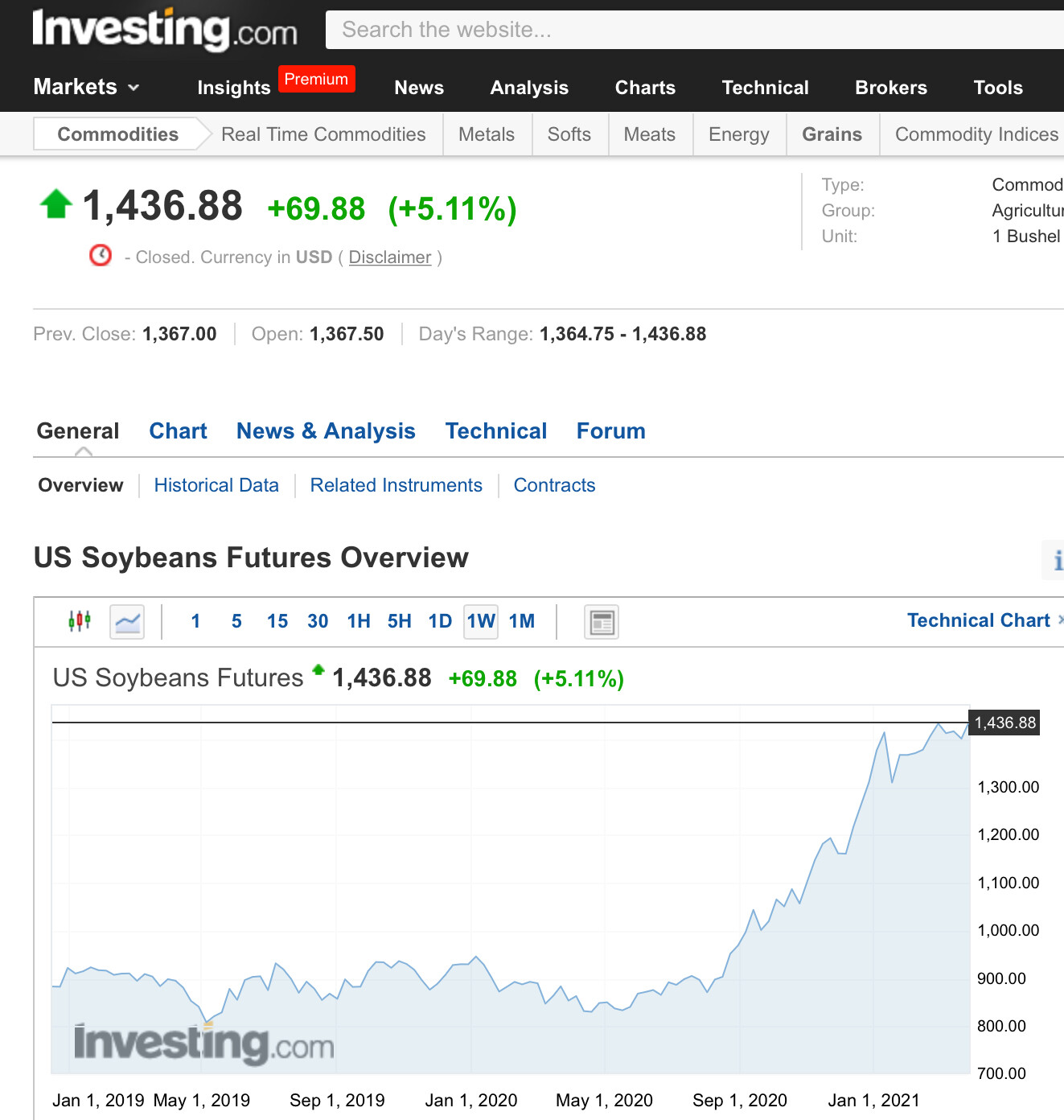1064x1120 pixels.
Task: Open the Energy category
Action: point(739,134)
